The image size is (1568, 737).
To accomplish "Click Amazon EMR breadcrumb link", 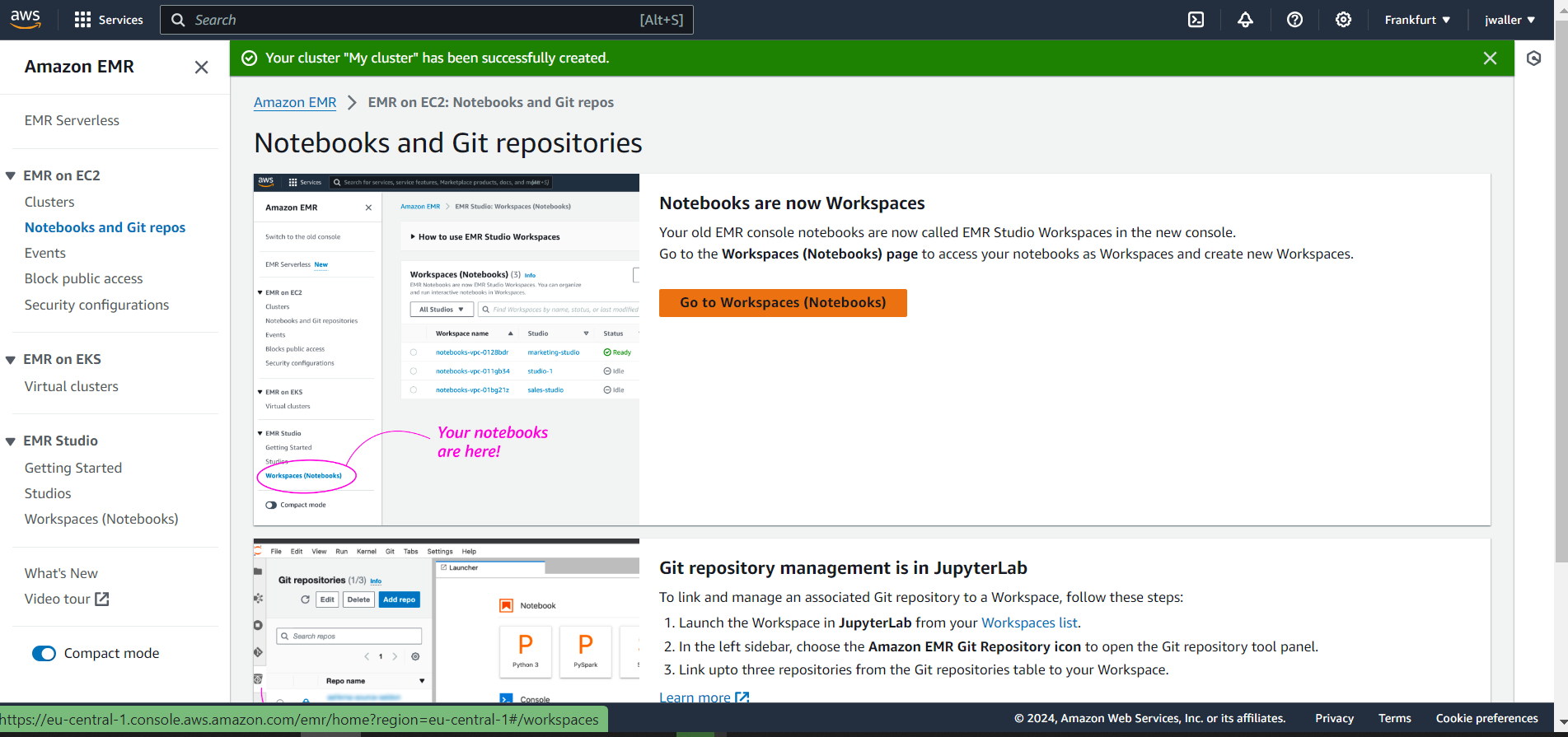I will [x=295, y=102].
